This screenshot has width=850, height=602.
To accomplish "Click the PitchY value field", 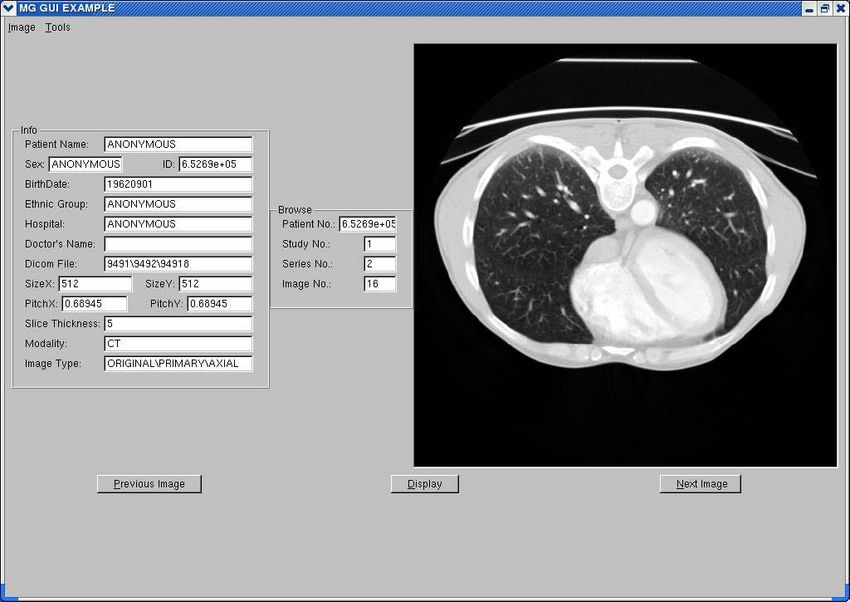I will tap(220, 304).
